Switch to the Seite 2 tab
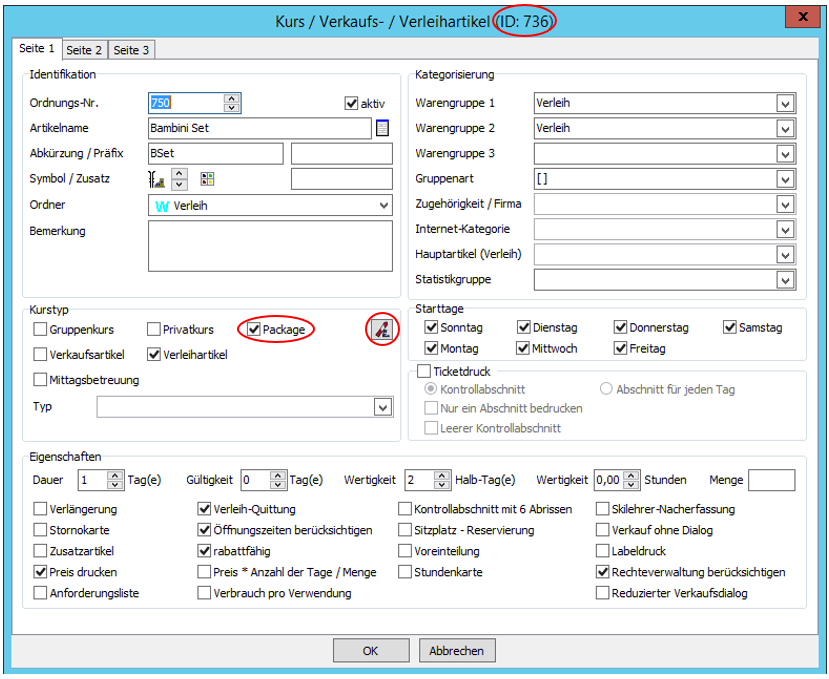Image resolution: width=829 pixels, height=679 pixels. click(84, 50)
